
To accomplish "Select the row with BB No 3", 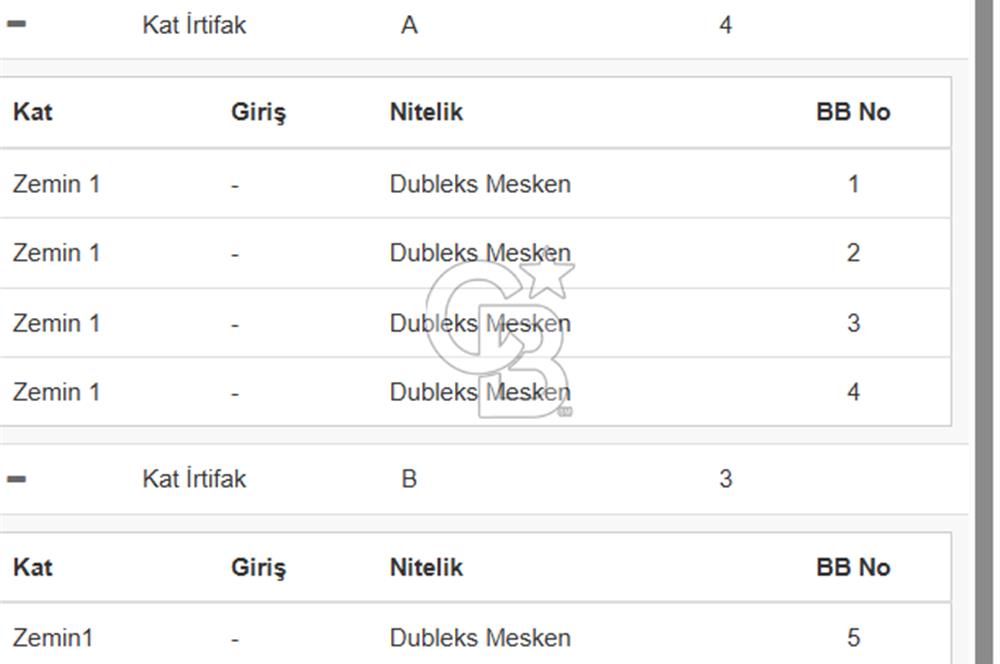I will point(475,323).
